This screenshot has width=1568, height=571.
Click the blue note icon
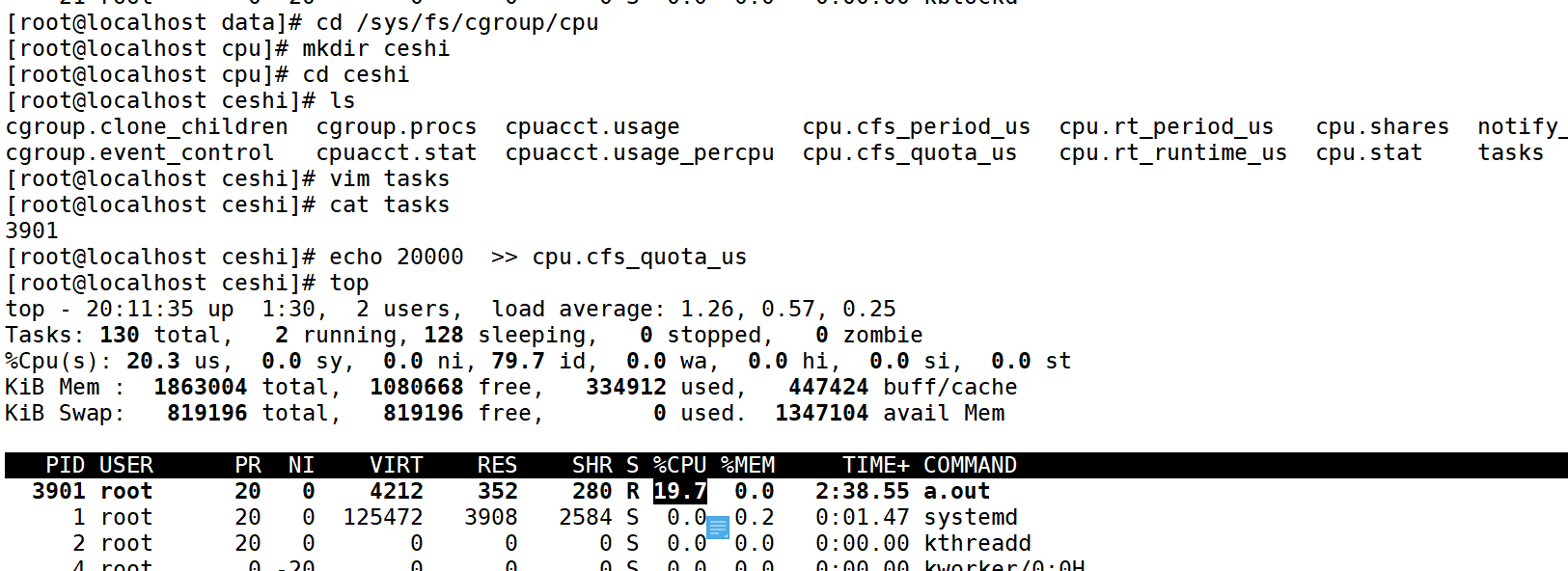pos(718,528)
